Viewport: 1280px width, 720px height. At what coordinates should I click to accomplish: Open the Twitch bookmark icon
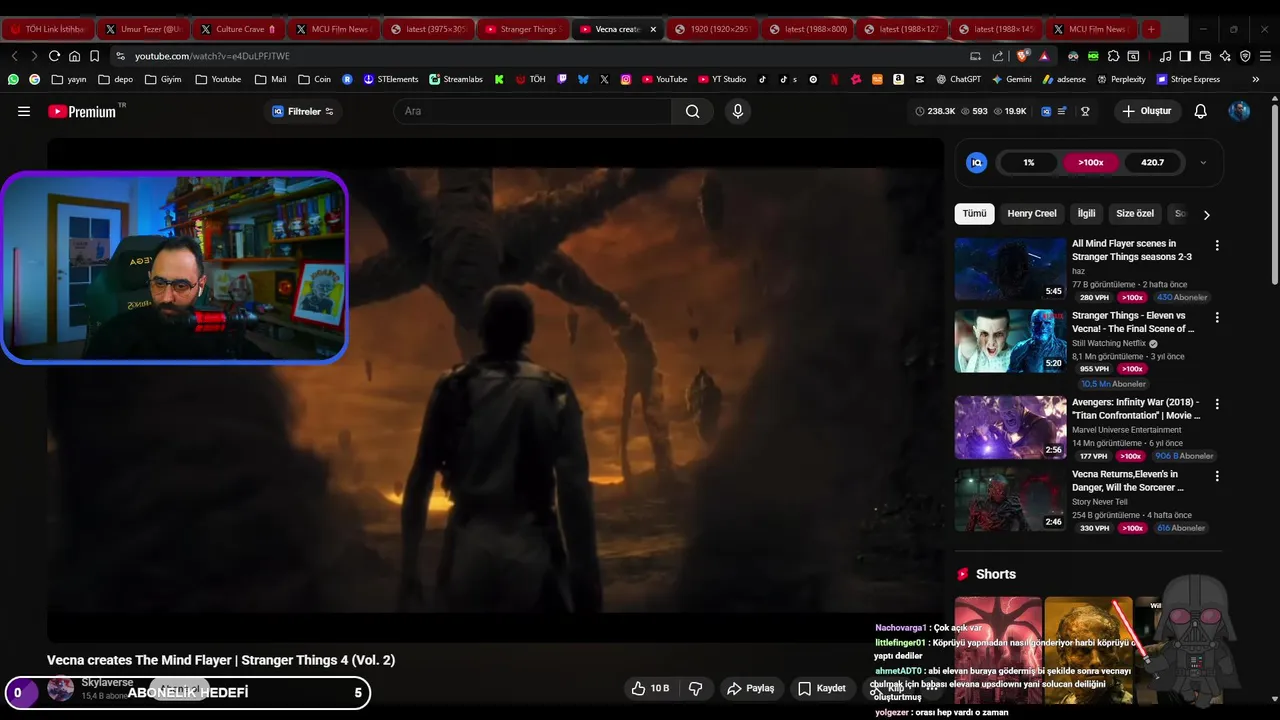coord(562,79)
